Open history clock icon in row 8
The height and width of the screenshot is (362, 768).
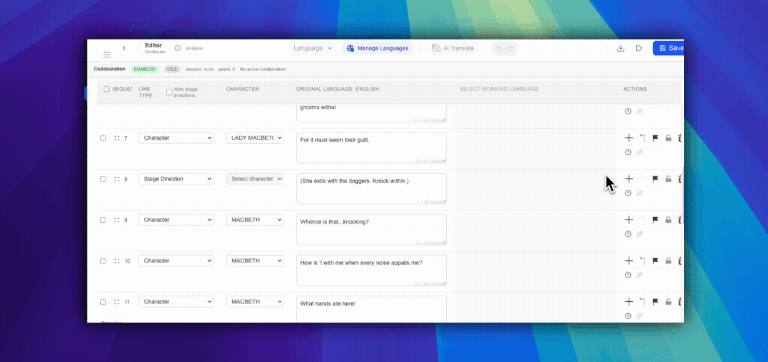628,193
